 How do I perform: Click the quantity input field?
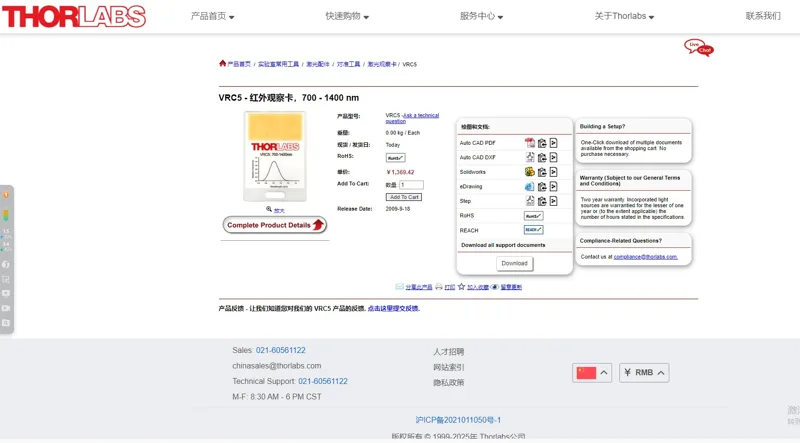(412, 185)
